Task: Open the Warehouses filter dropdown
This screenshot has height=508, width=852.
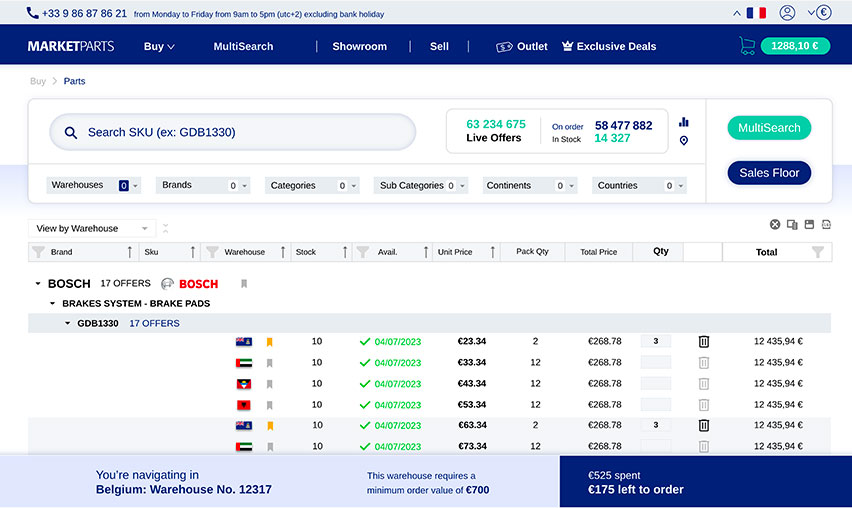Action: [94, 185]
